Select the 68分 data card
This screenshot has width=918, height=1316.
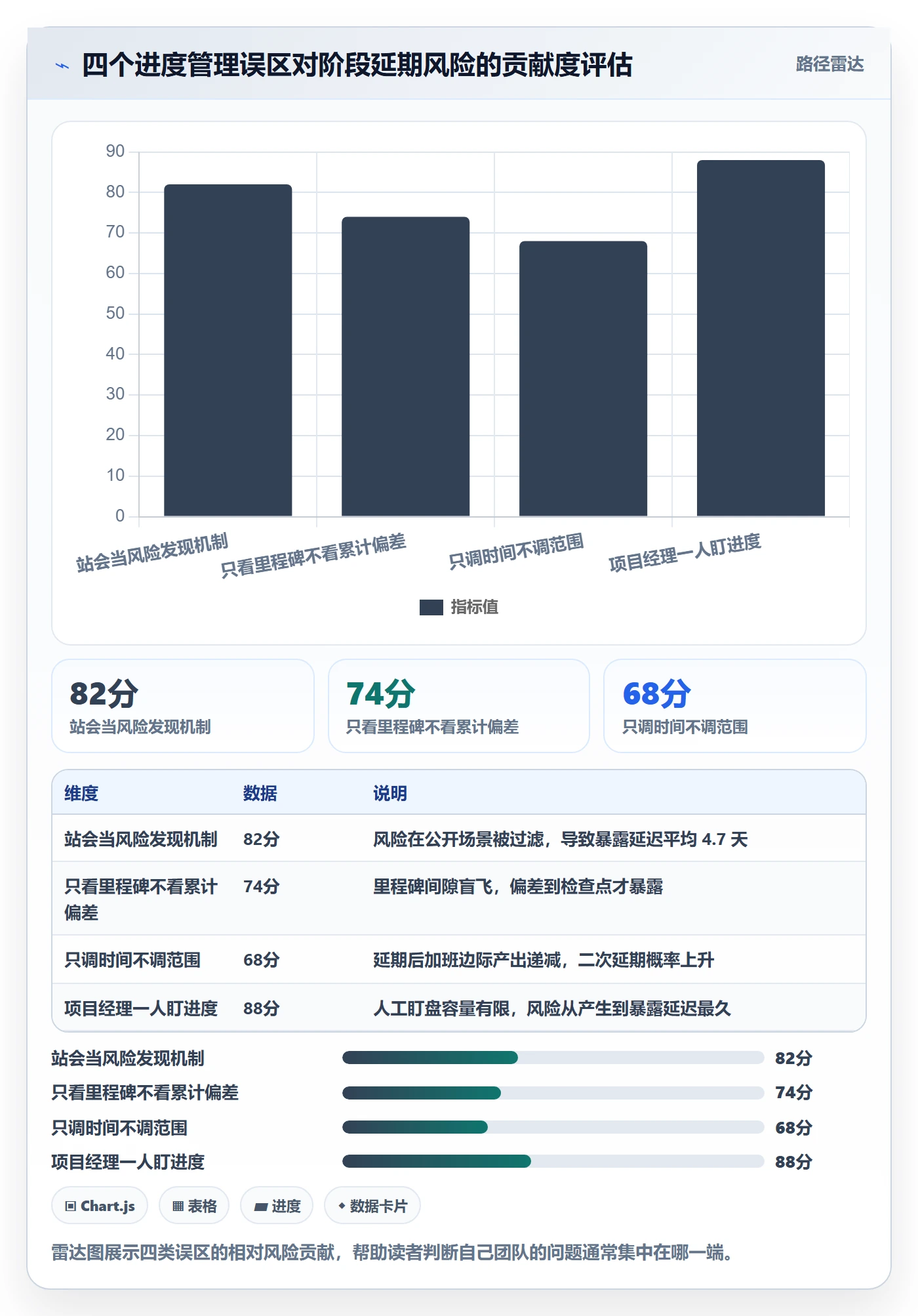pyautogui.click(x=735, y=706)
